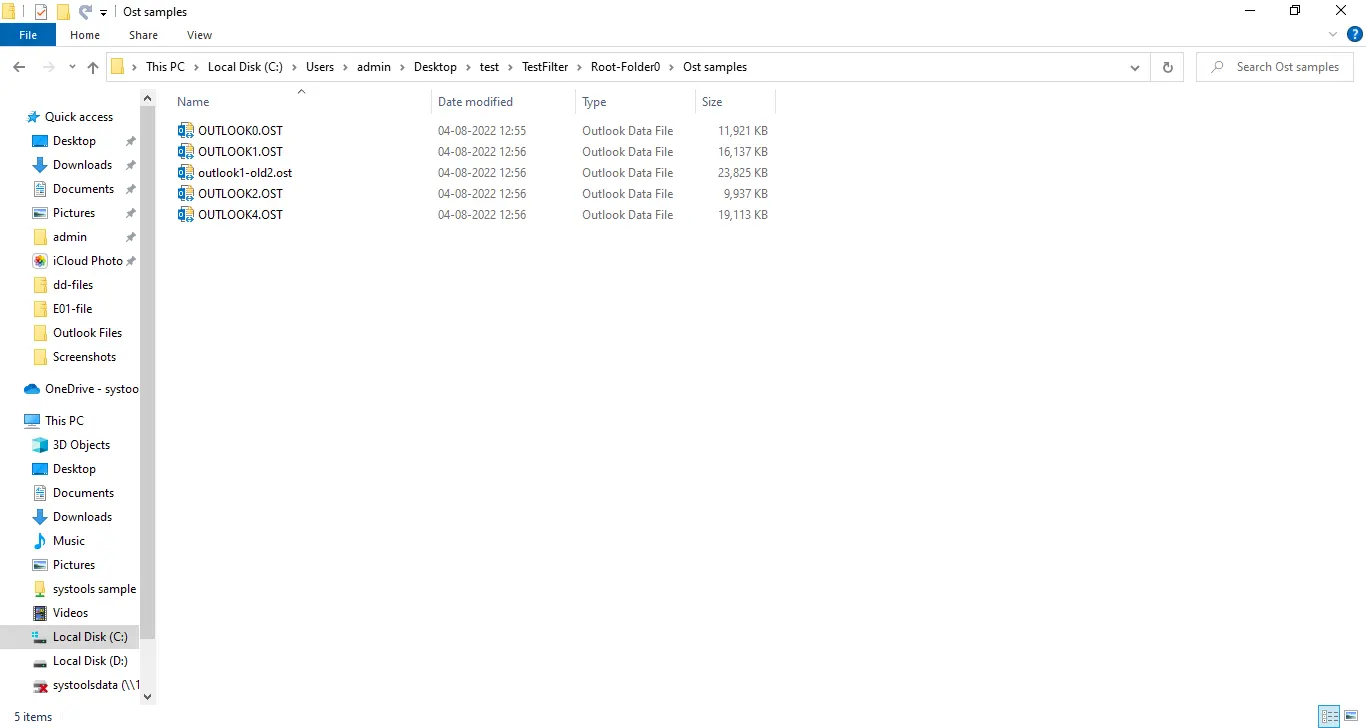Switch to Large icons view using status bar icon
1366x728 pixels.
pos(1351,716)
